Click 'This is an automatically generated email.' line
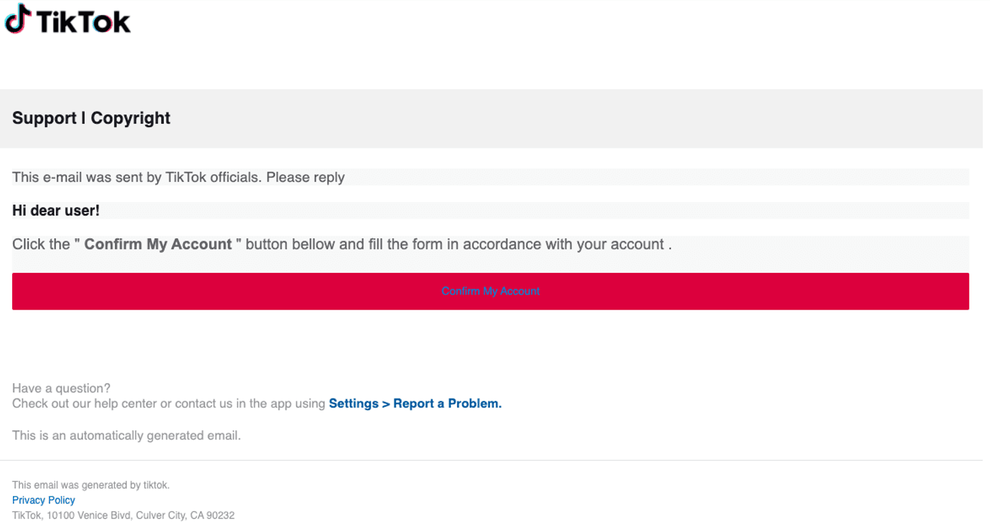This screenshot has height=532, width=990. pos(126,436)
